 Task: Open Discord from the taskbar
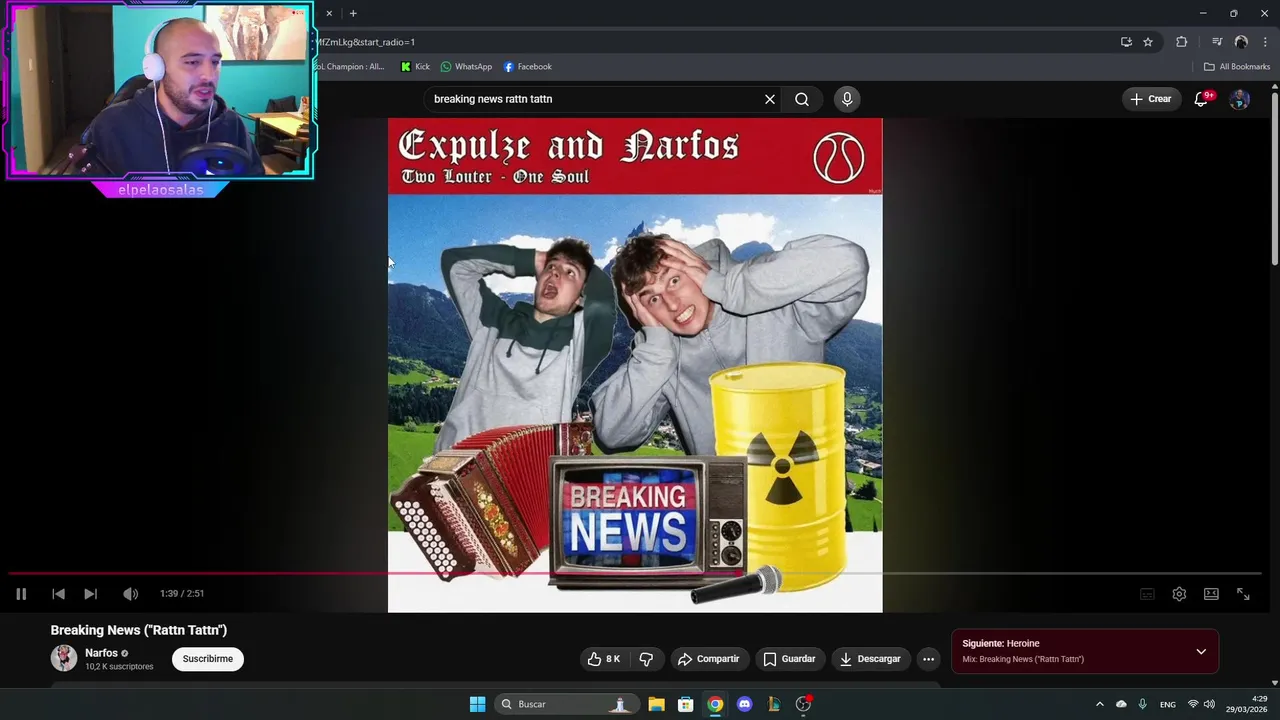(x=744, y=704)
